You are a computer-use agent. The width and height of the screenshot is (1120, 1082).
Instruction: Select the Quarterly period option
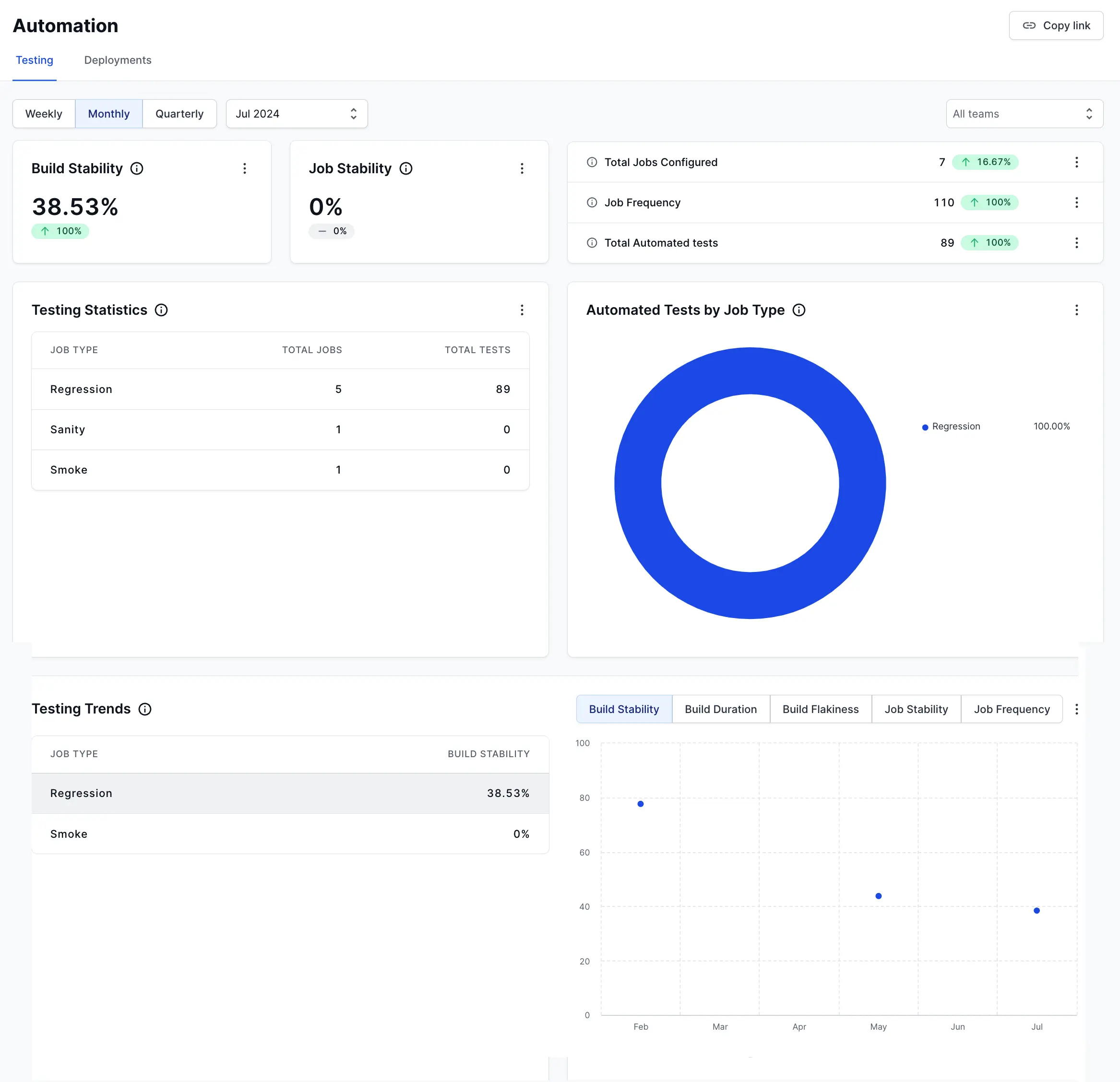coord(179,114)
